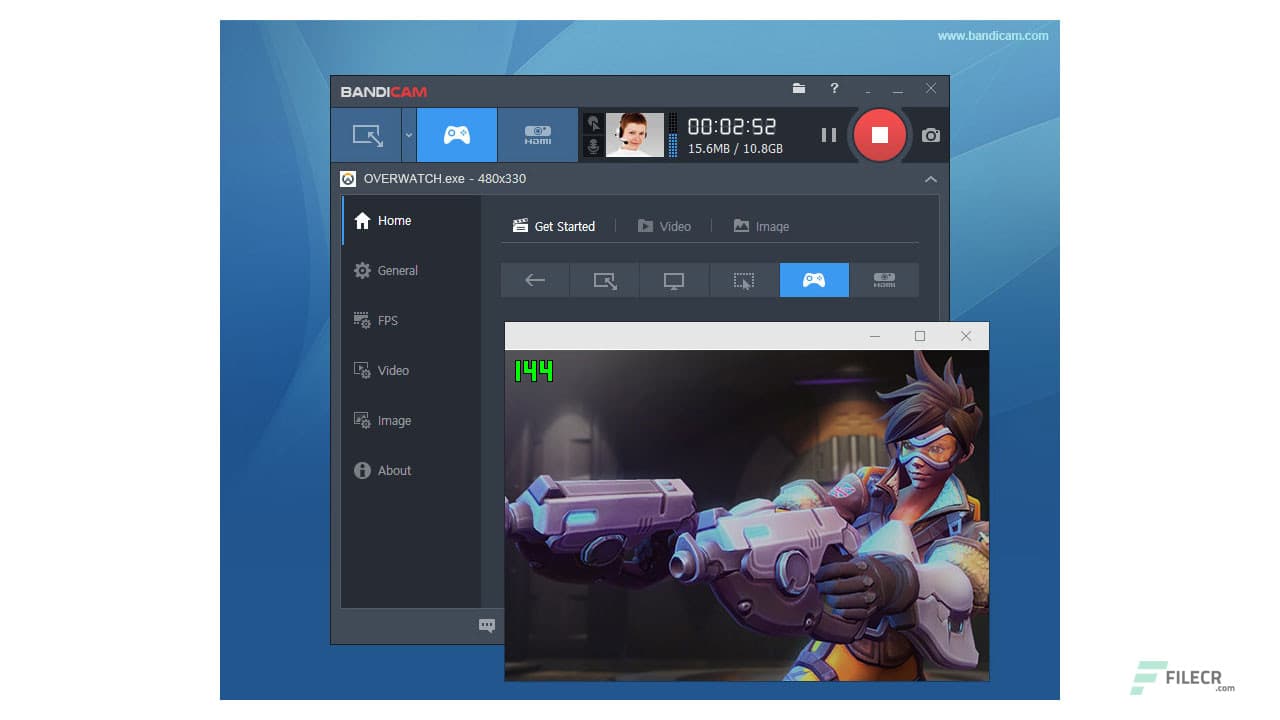
Task: Select the Fullscreen recording mode icon
Action: pyautogui.click(x=674, y=280)
